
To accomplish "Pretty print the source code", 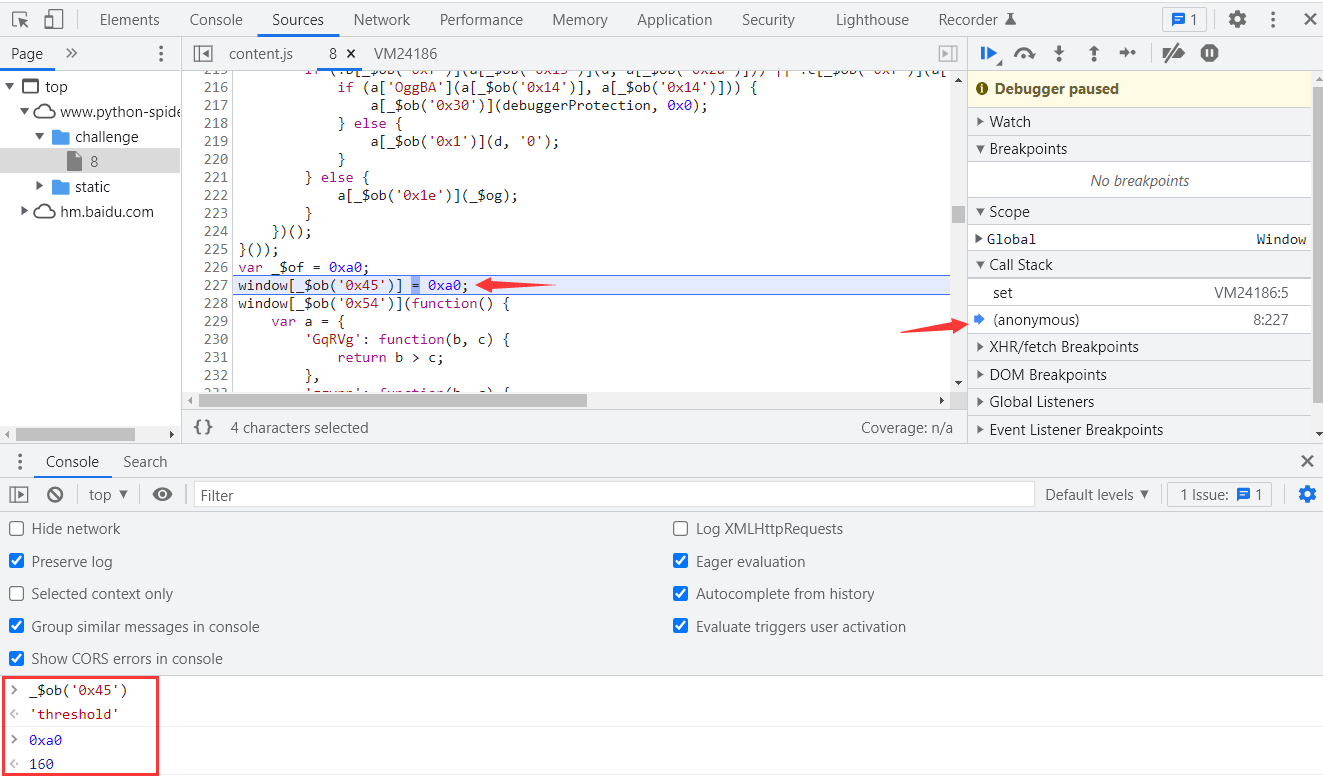I will (x=203, y=427).
